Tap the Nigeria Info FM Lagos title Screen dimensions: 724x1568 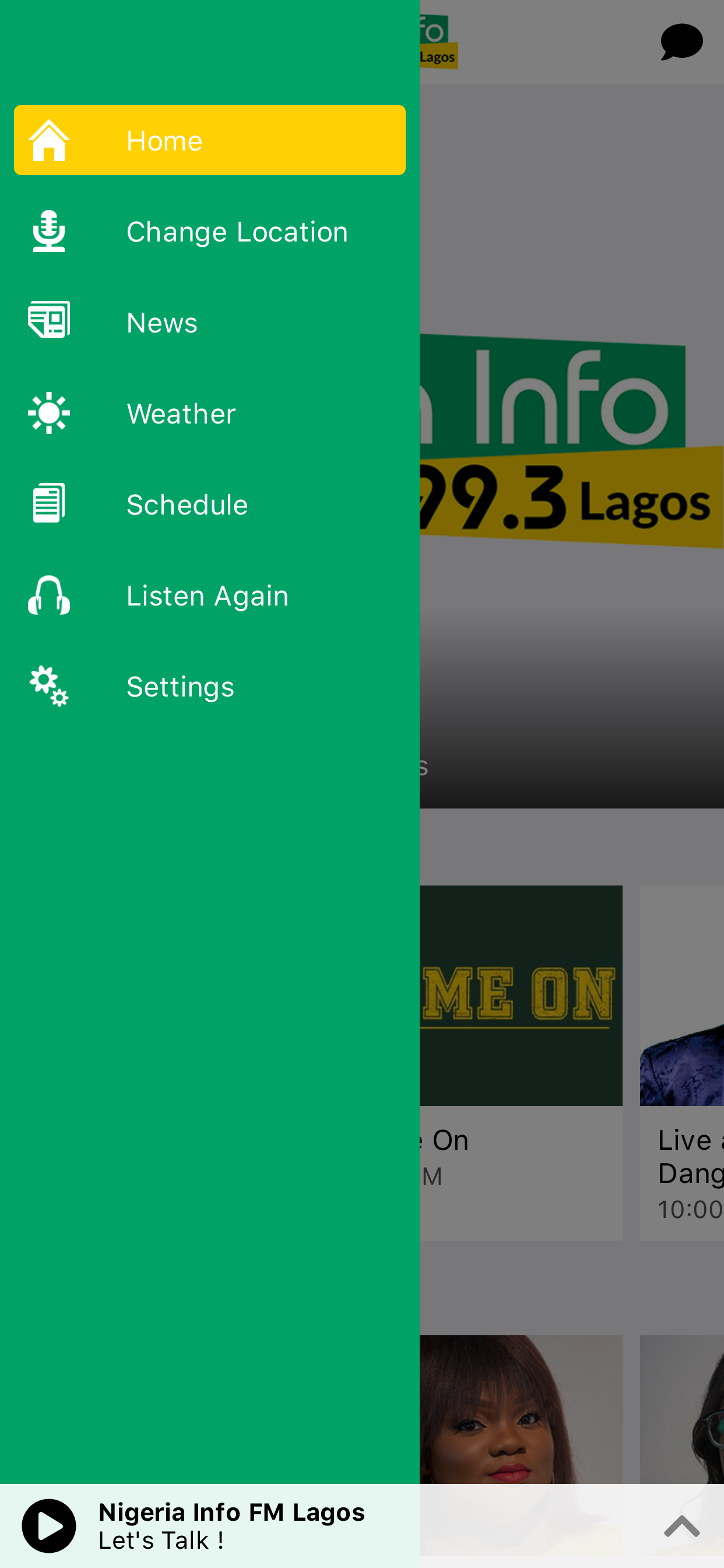point(231,1512)
